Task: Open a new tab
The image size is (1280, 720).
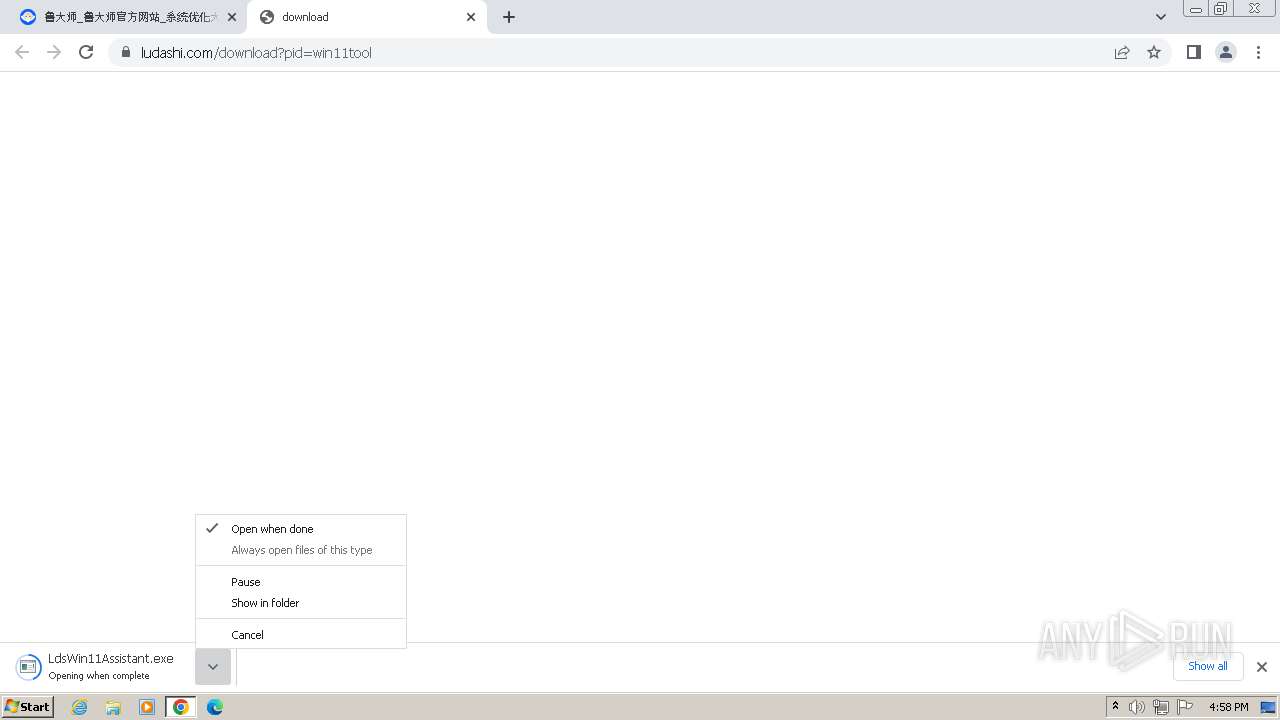Action: click(x=509, y=17)
